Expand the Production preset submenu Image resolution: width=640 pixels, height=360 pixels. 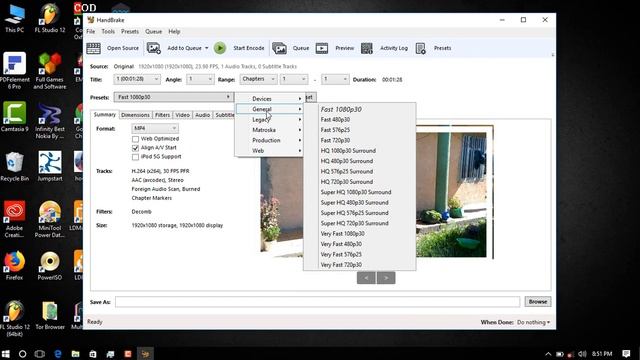(270, 140)
